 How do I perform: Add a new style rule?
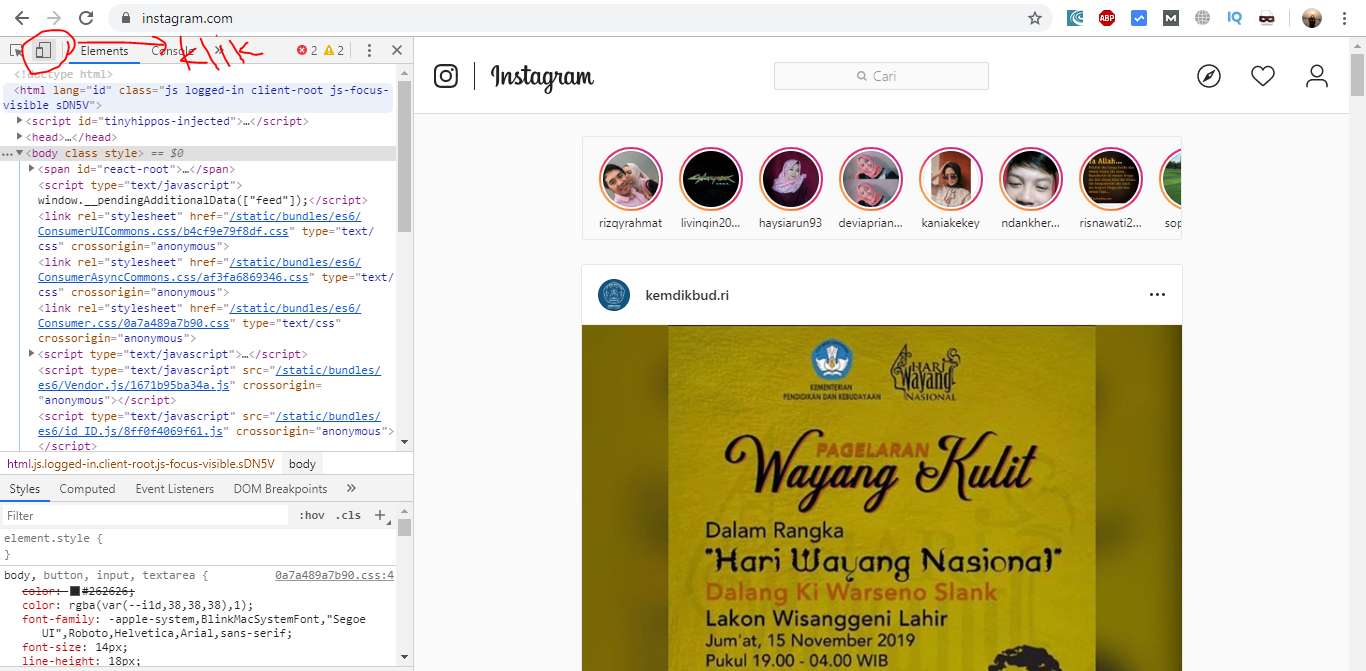pos(380,516)
